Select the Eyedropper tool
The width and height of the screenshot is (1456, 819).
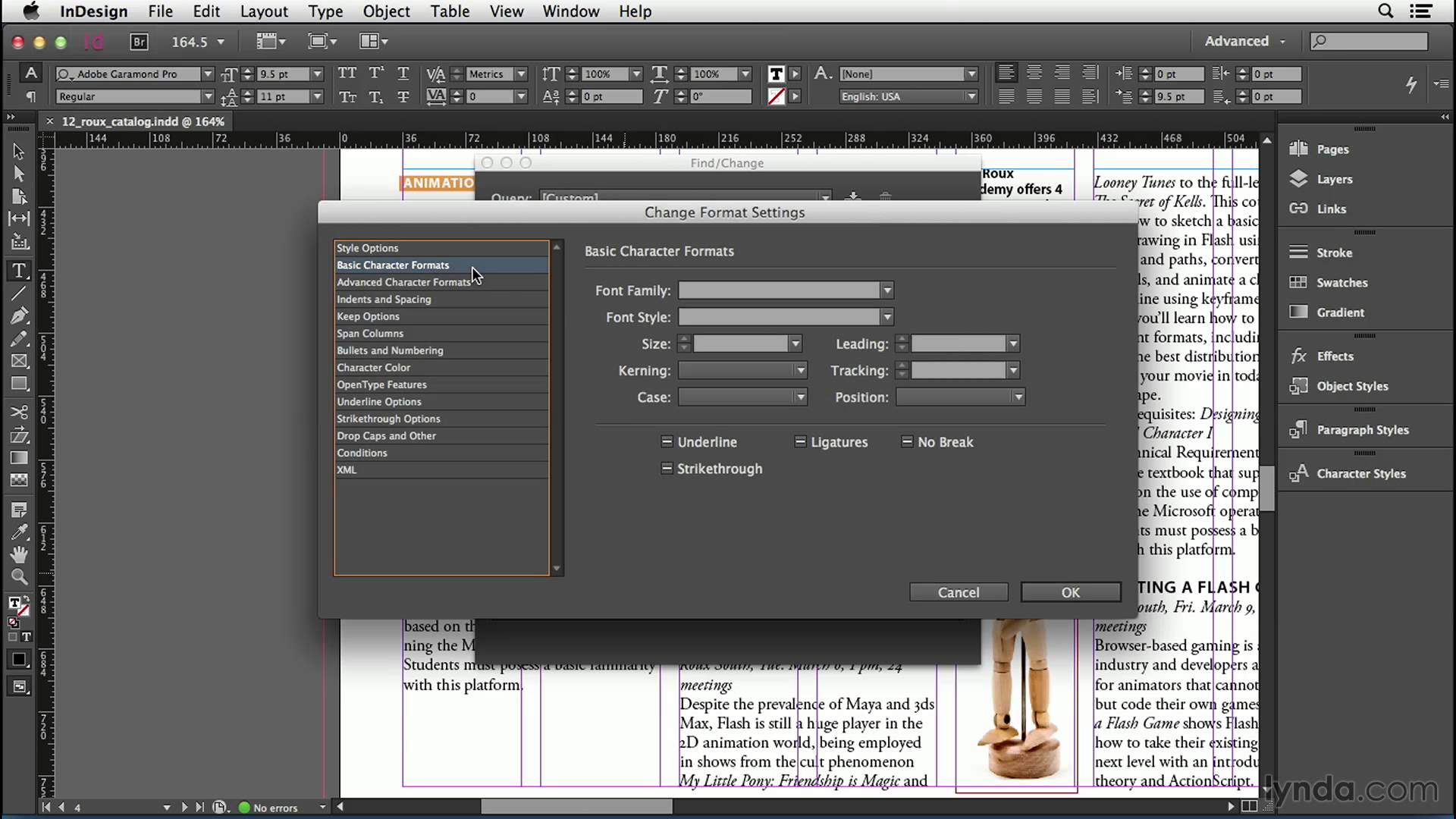pyautogui.click(x=19, y=532)
